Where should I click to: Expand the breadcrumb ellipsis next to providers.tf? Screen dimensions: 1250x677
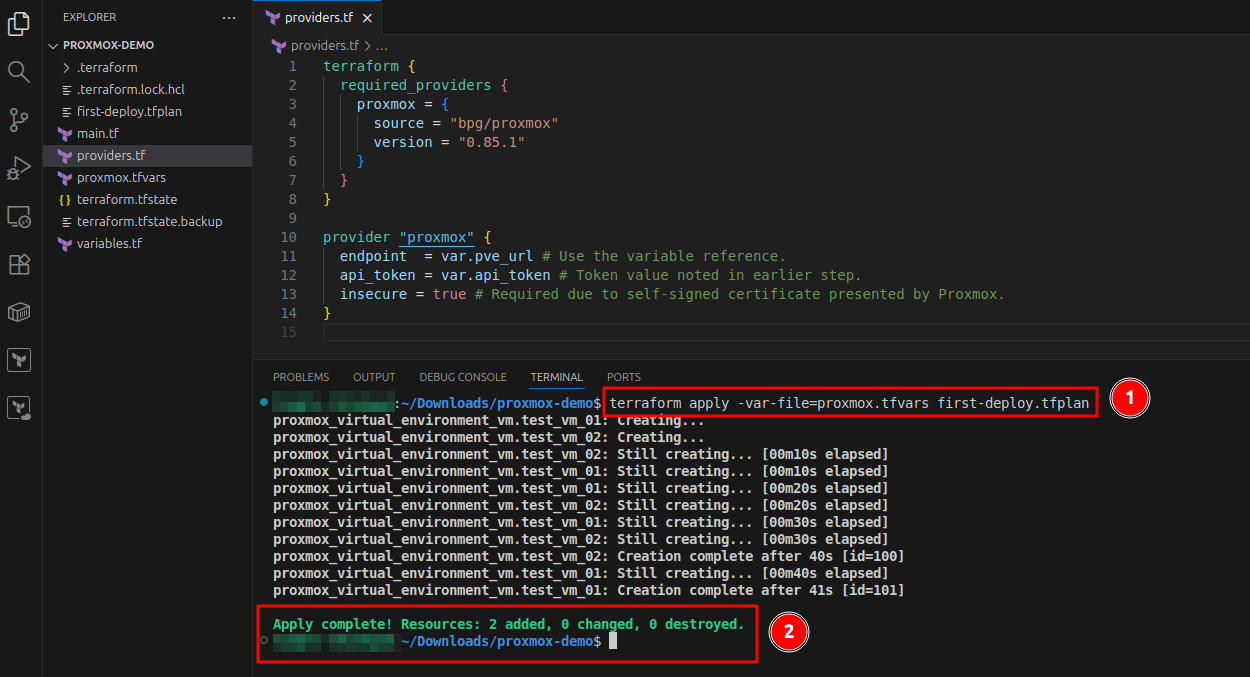[x=383, y=45]
